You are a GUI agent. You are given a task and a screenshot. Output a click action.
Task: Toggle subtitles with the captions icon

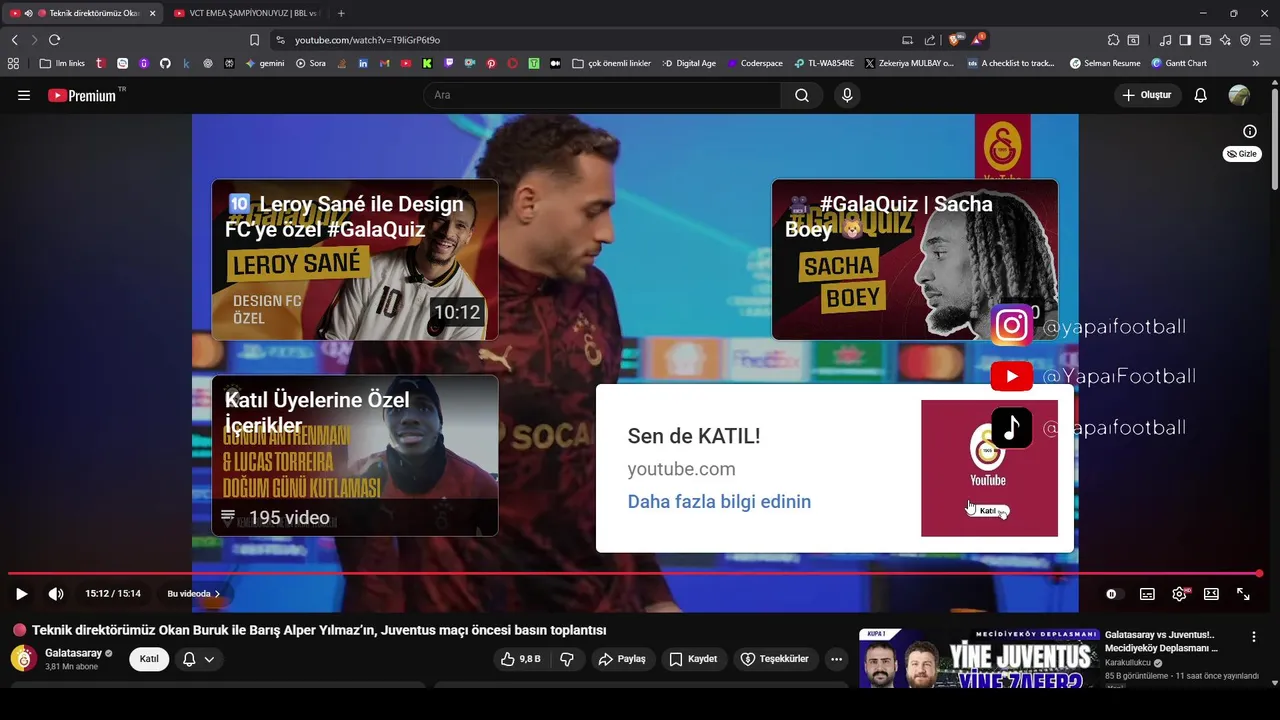tap(1147, 594)
